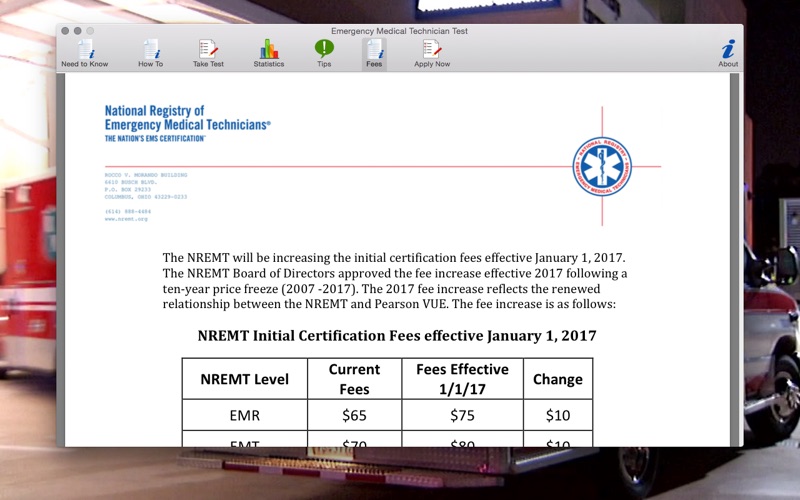Click the Change column header
Screen dimensions: 800x500
point(558,379)
